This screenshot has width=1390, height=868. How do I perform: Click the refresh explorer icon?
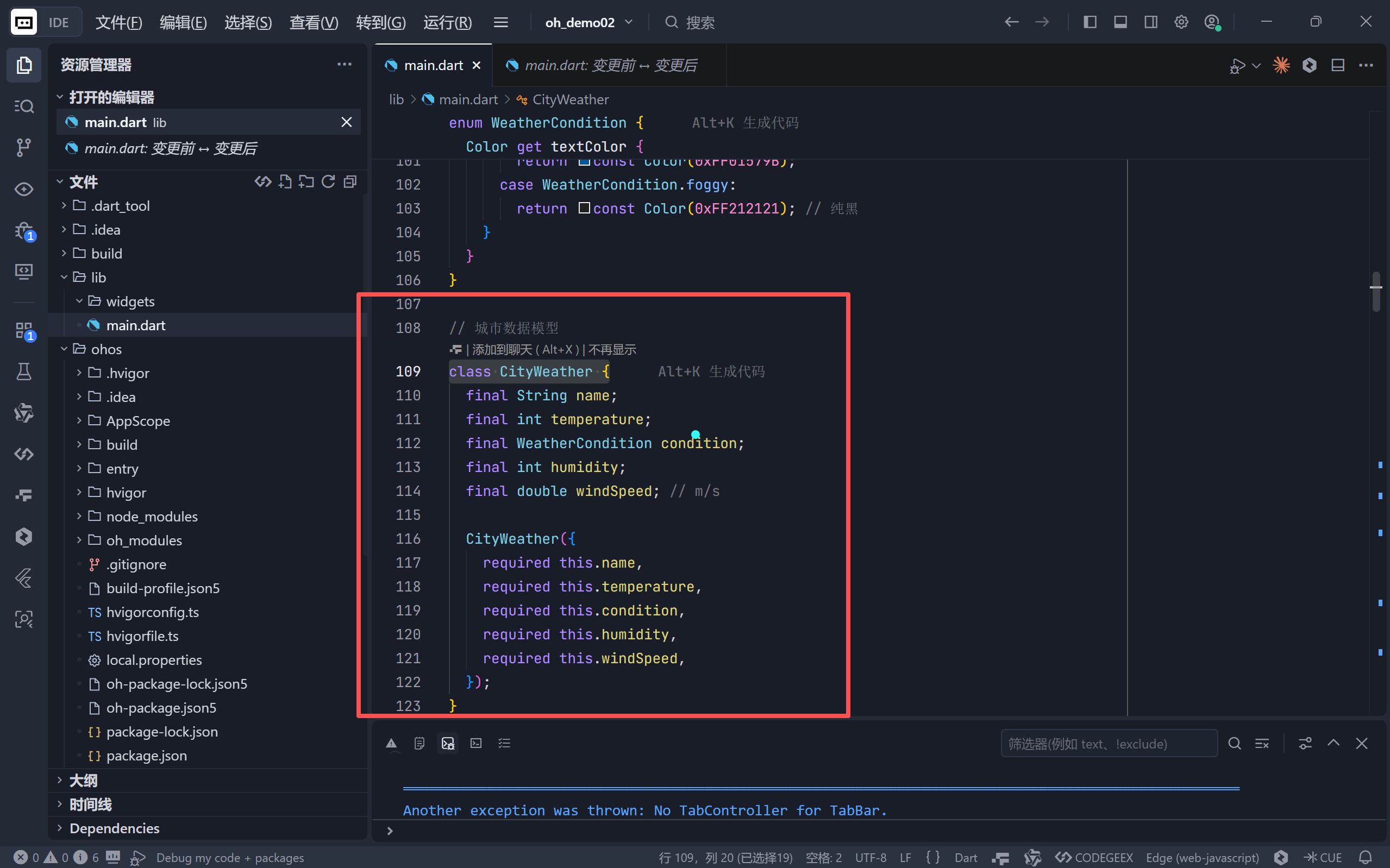coord(328,182)
